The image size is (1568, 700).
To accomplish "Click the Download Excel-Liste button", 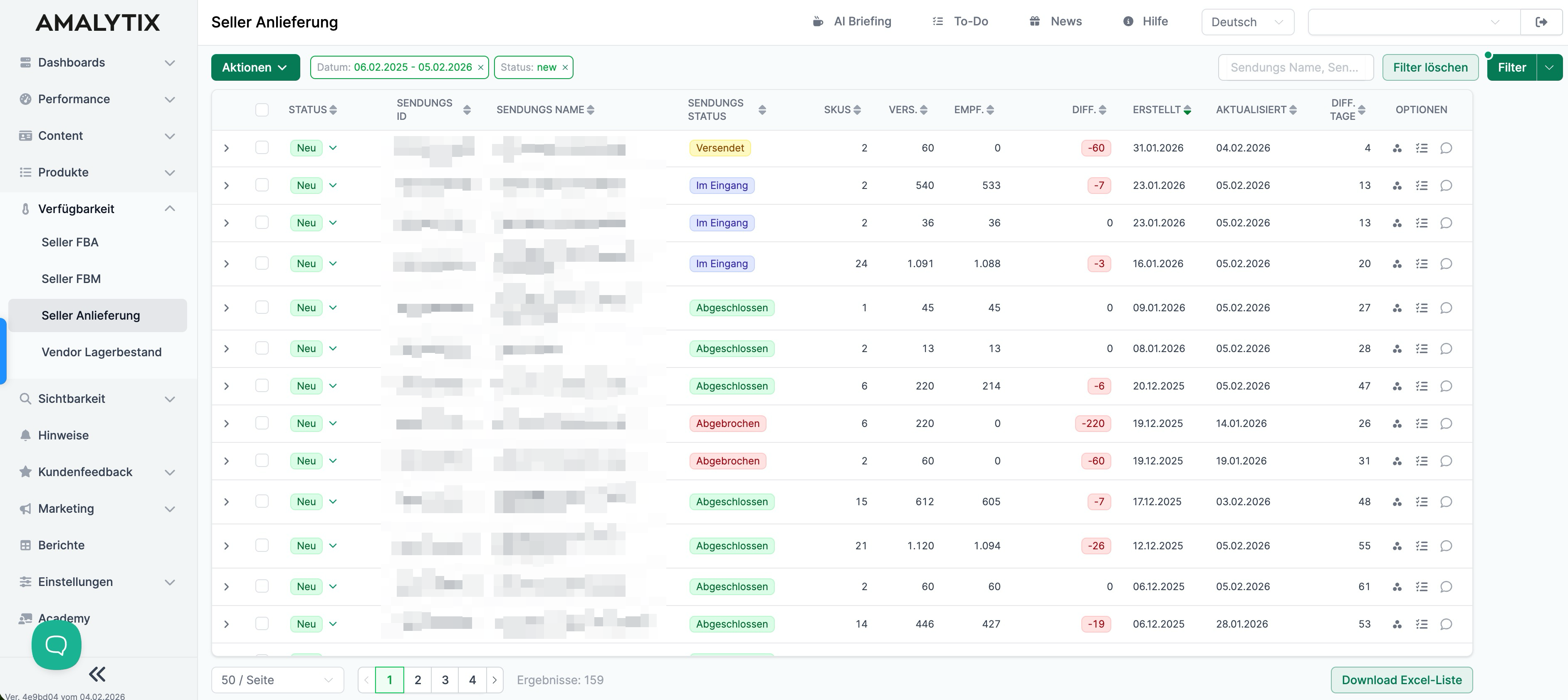I will pos(1401,680).
